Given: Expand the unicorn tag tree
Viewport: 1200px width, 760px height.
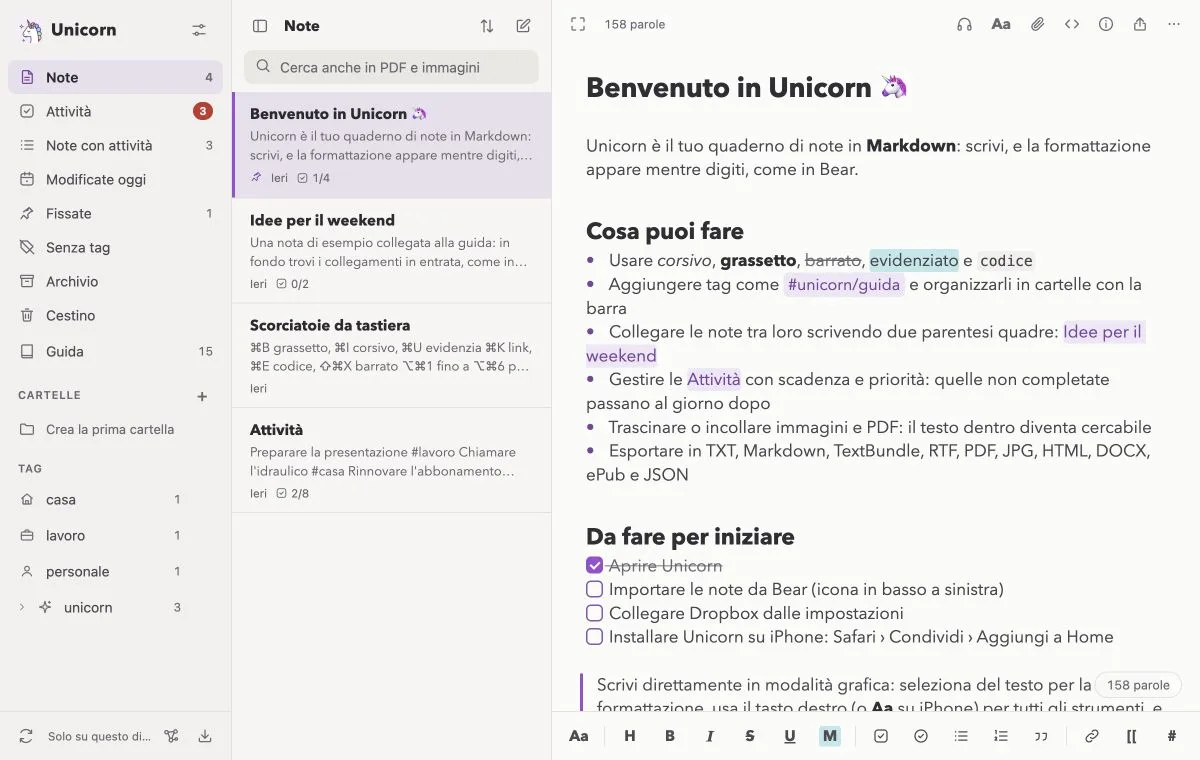Looking at the screenshot, I should coord(22,607).
